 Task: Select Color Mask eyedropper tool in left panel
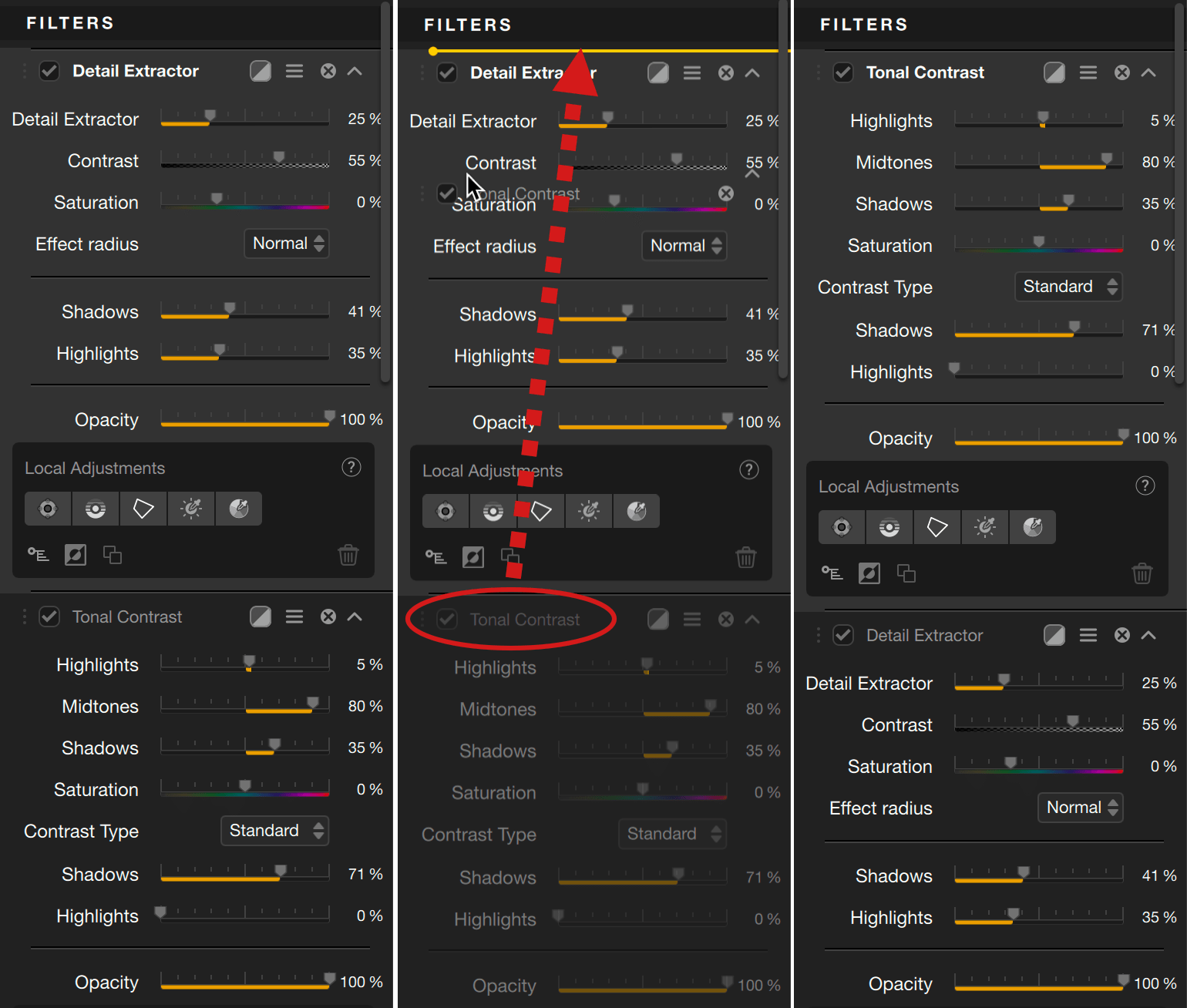click(x=239, y=509)
